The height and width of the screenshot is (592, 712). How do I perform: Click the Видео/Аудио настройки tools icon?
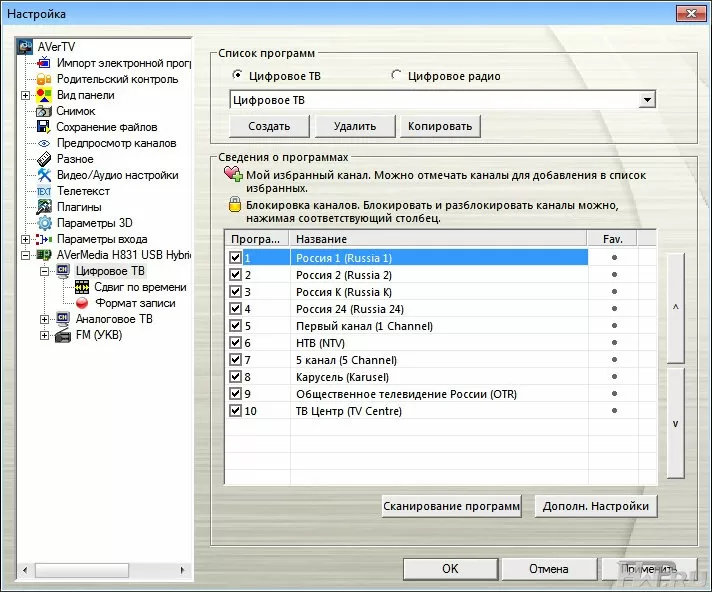coord(44,175)
